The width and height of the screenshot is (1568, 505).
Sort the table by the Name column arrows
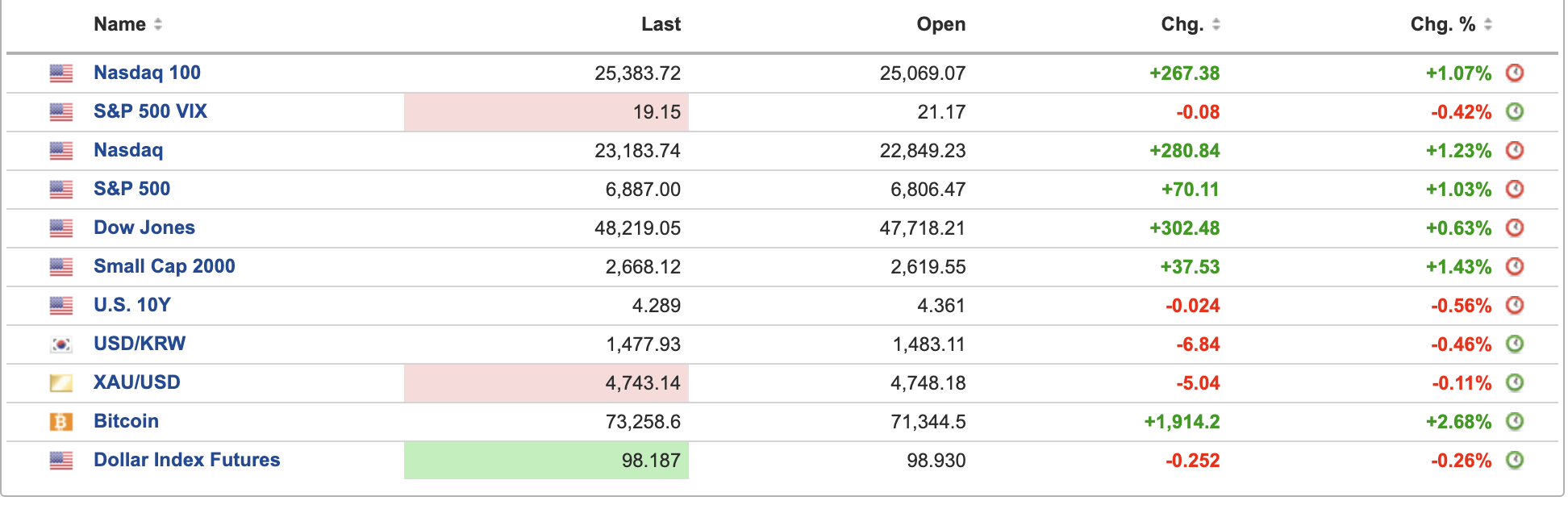tap(158, 25)
